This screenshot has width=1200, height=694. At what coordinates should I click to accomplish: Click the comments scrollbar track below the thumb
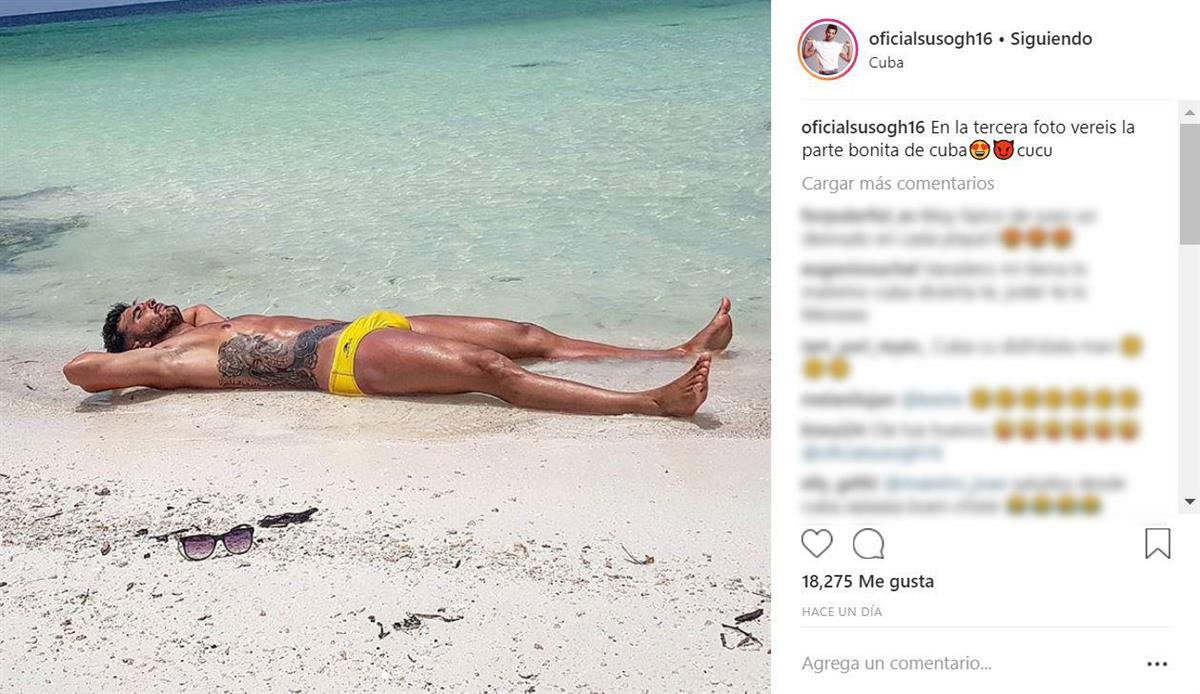point(1189,368)
